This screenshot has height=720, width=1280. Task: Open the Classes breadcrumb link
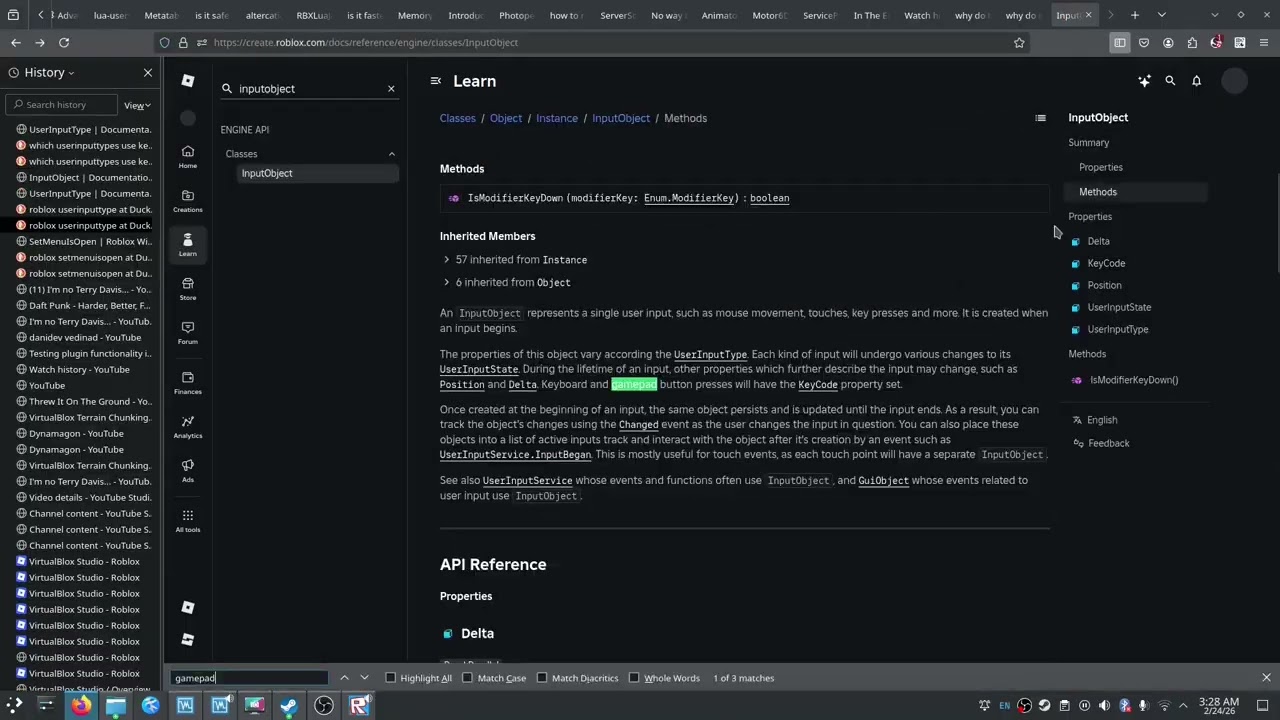point(457,118)
